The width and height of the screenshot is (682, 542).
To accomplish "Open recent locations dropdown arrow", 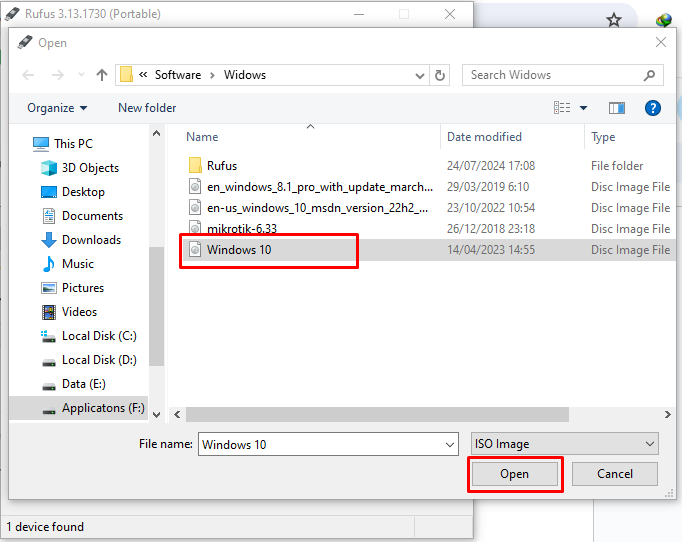I will (x=81, y=75).
